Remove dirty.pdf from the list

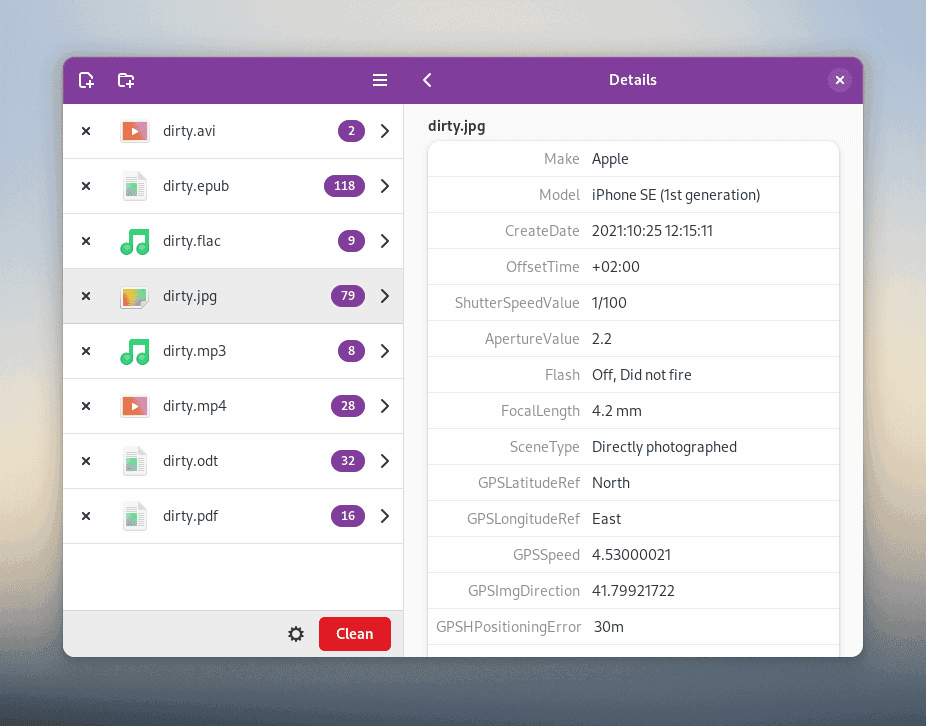[86, 516]
